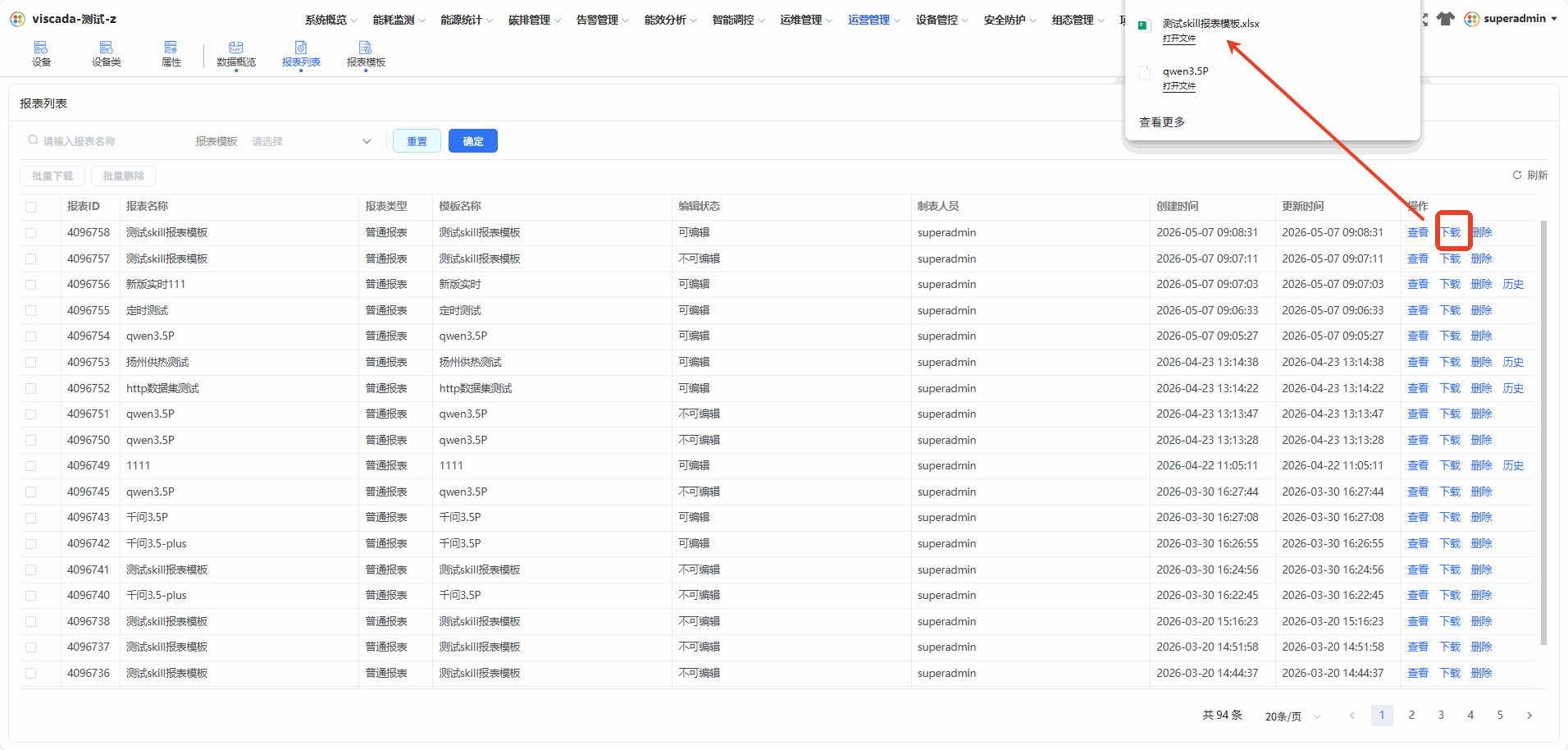
Task: Click 下载 link for report 4096757
Action: tap(1450, 258)
